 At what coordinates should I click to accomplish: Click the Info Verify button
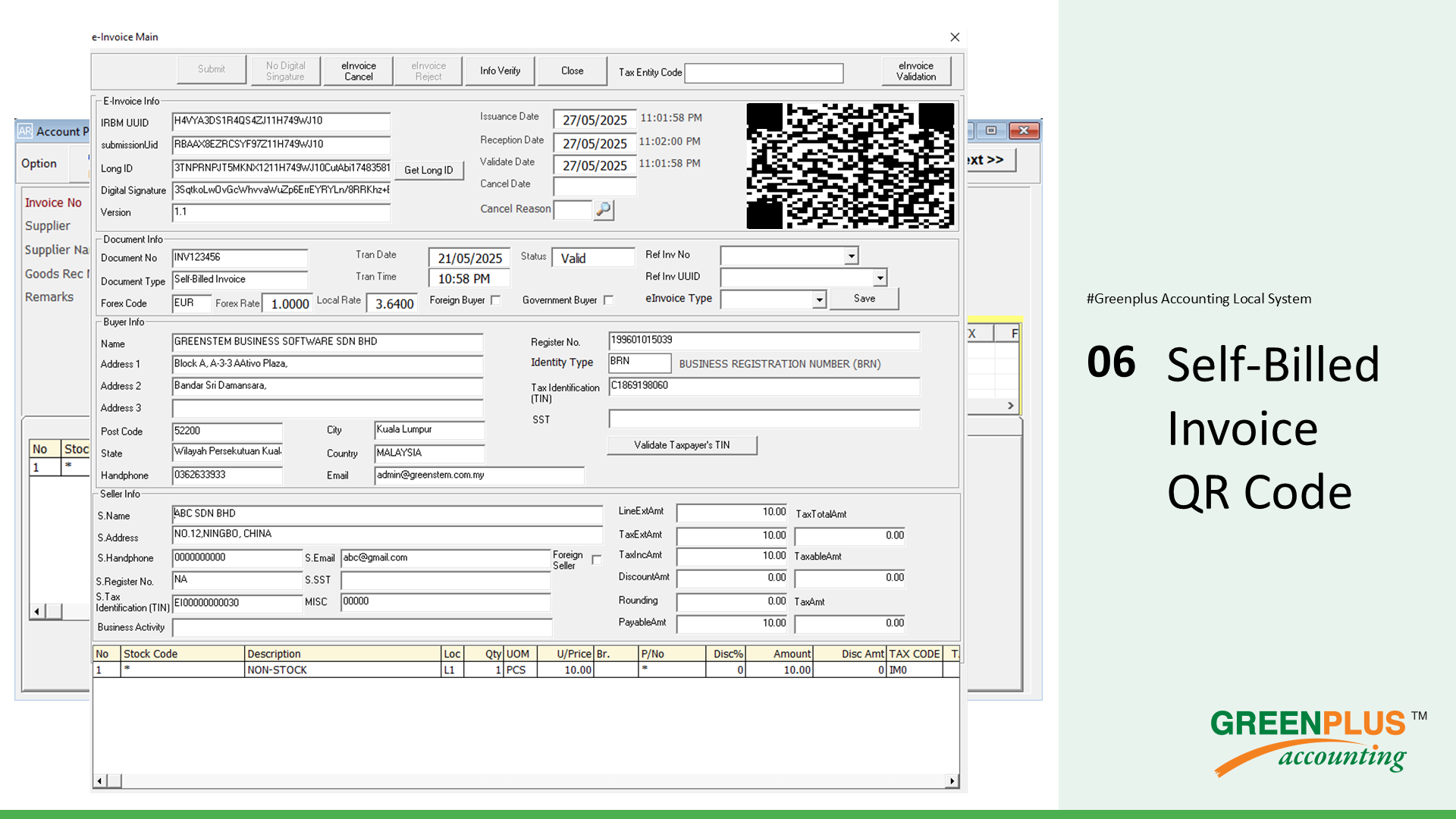tap(500, 71)
